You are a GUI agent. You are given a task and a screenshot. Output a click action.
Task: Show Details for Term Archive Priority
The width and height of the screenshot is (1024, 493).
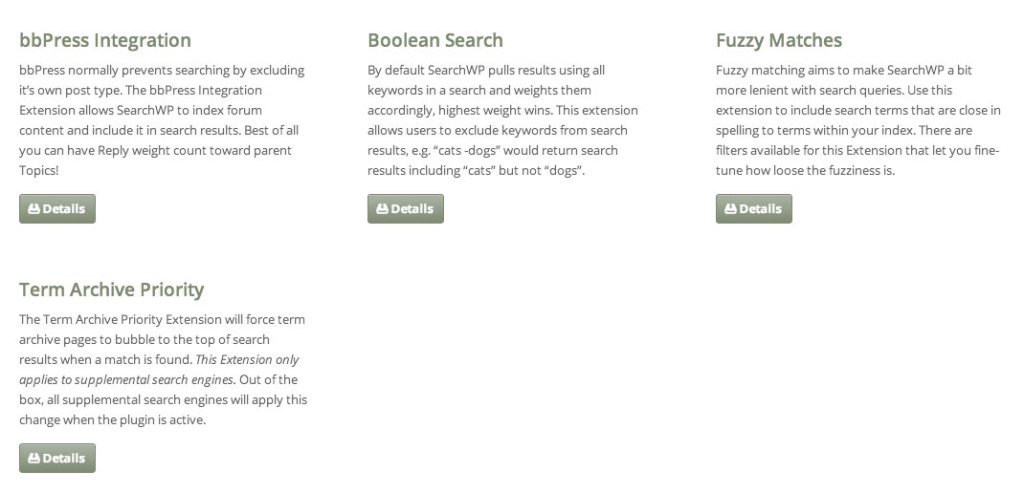coord(57,458)
